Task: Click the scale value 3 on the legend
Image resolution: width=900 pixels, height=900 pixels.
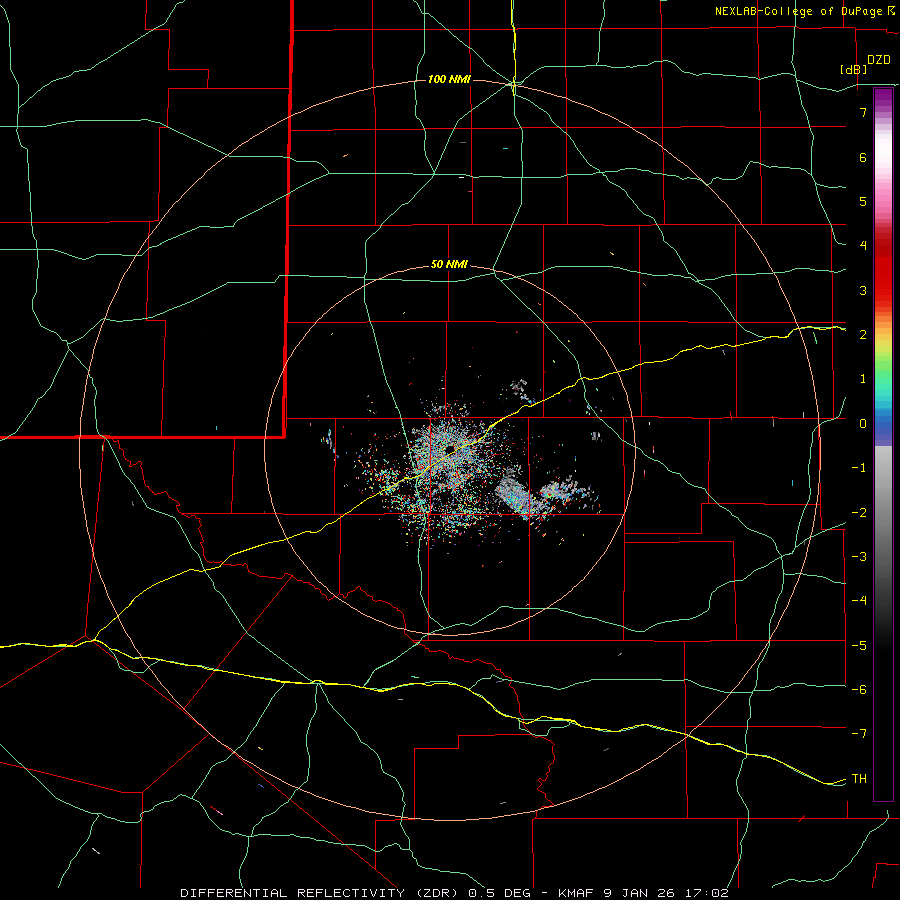Action: 863,290
